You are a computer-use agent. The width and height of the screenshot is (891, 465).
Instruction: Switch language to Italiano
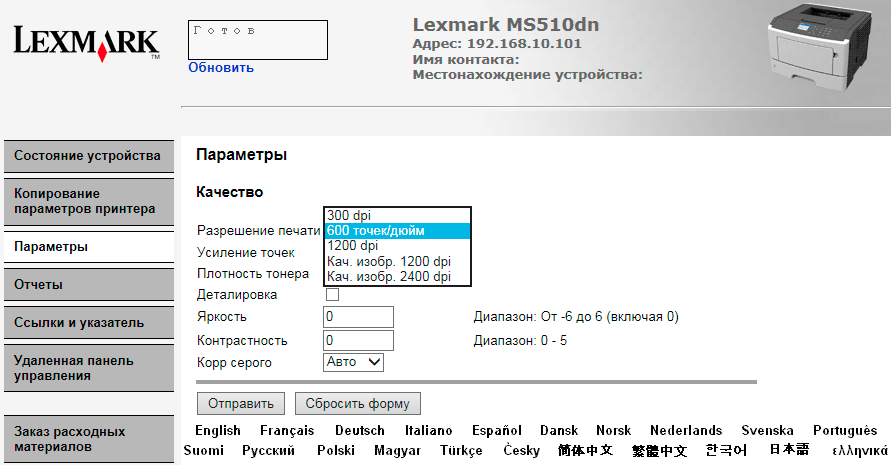[428, 431]
